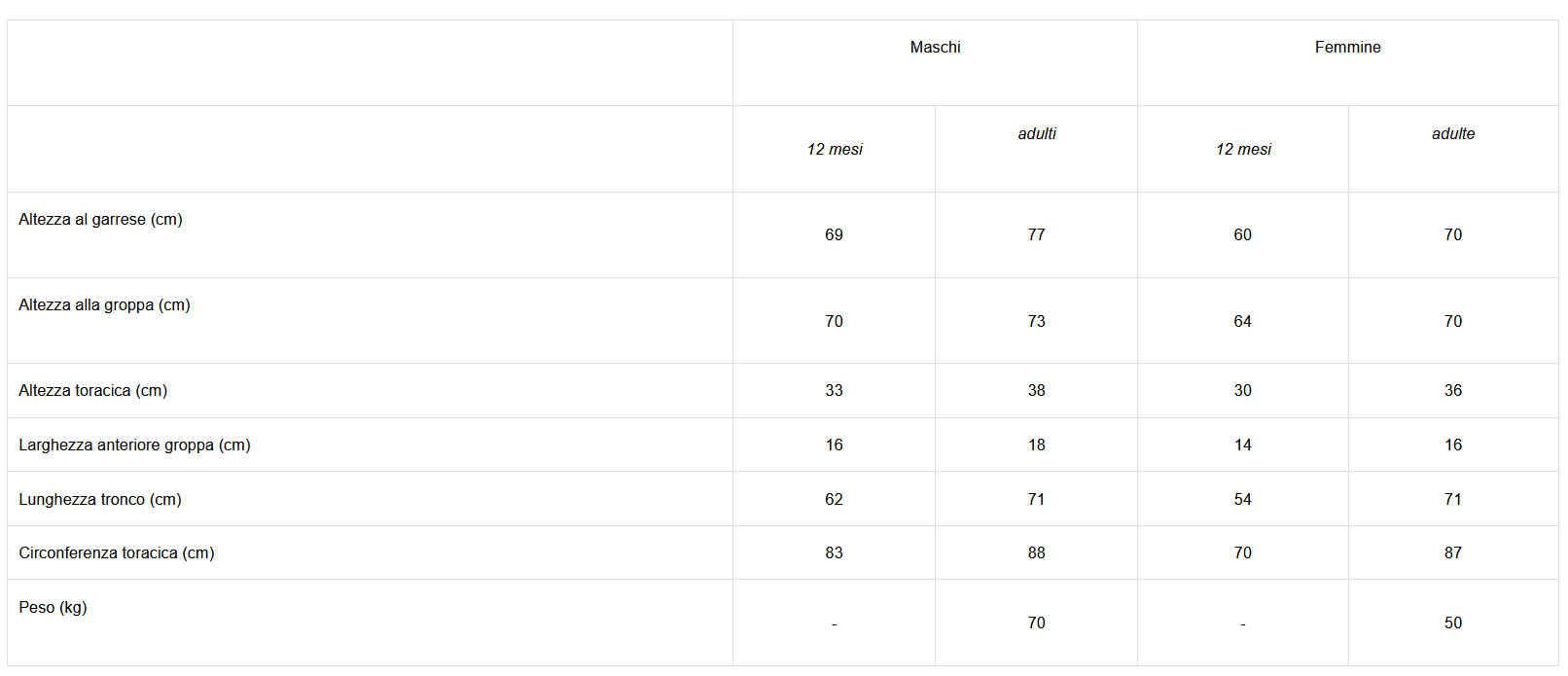Select the adult female weight value 50

1452,623
